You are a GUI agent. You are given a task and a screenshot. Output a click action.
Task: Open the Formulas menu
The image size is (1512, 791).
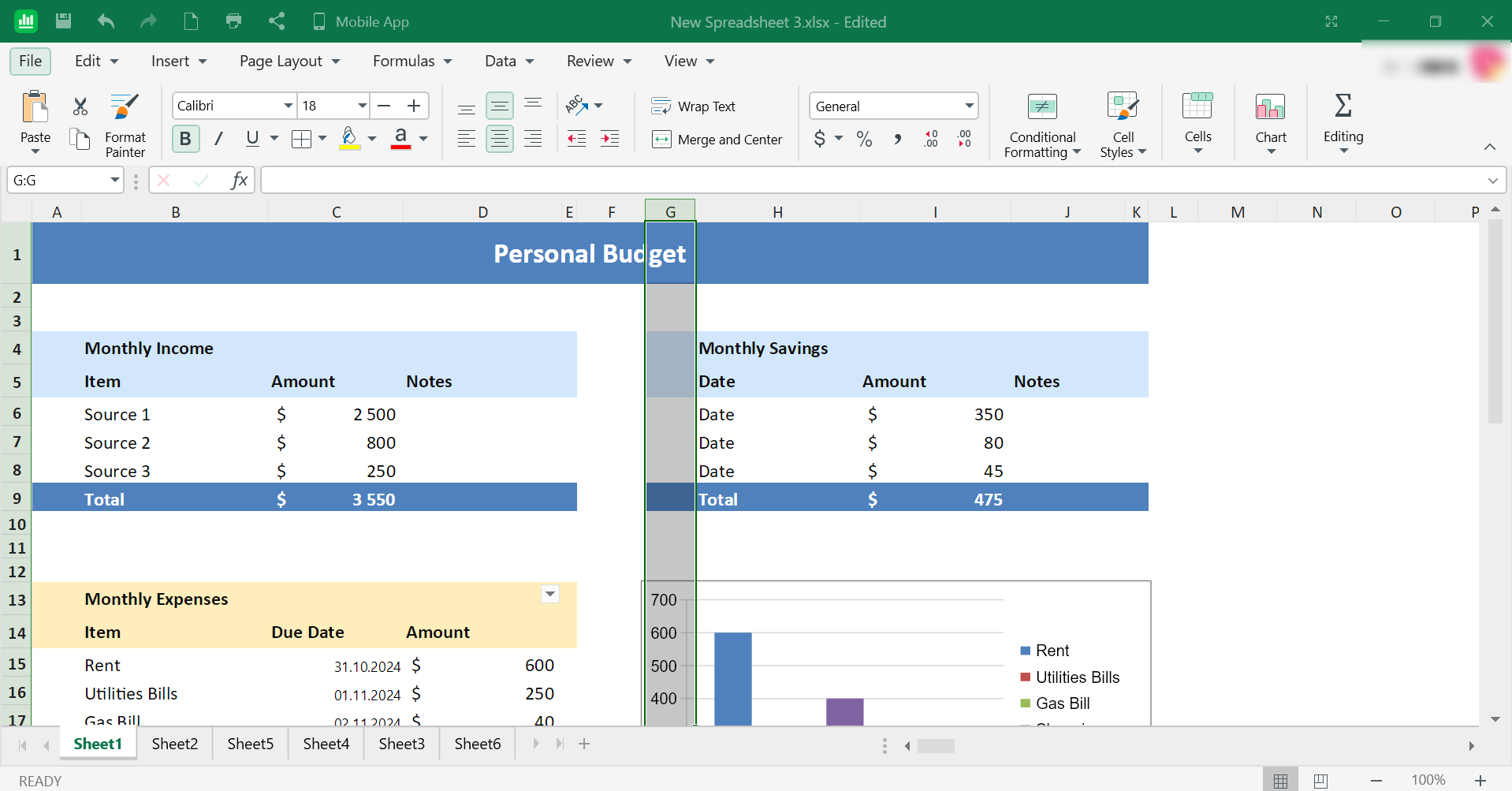[412, 61]
